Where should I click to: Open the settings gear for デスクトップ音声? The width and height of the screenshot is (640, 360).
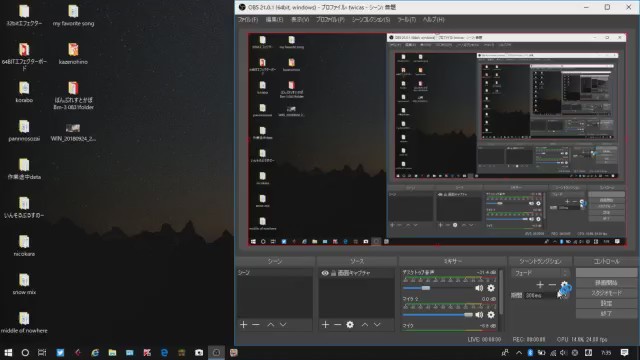click(x=491, y=288)
